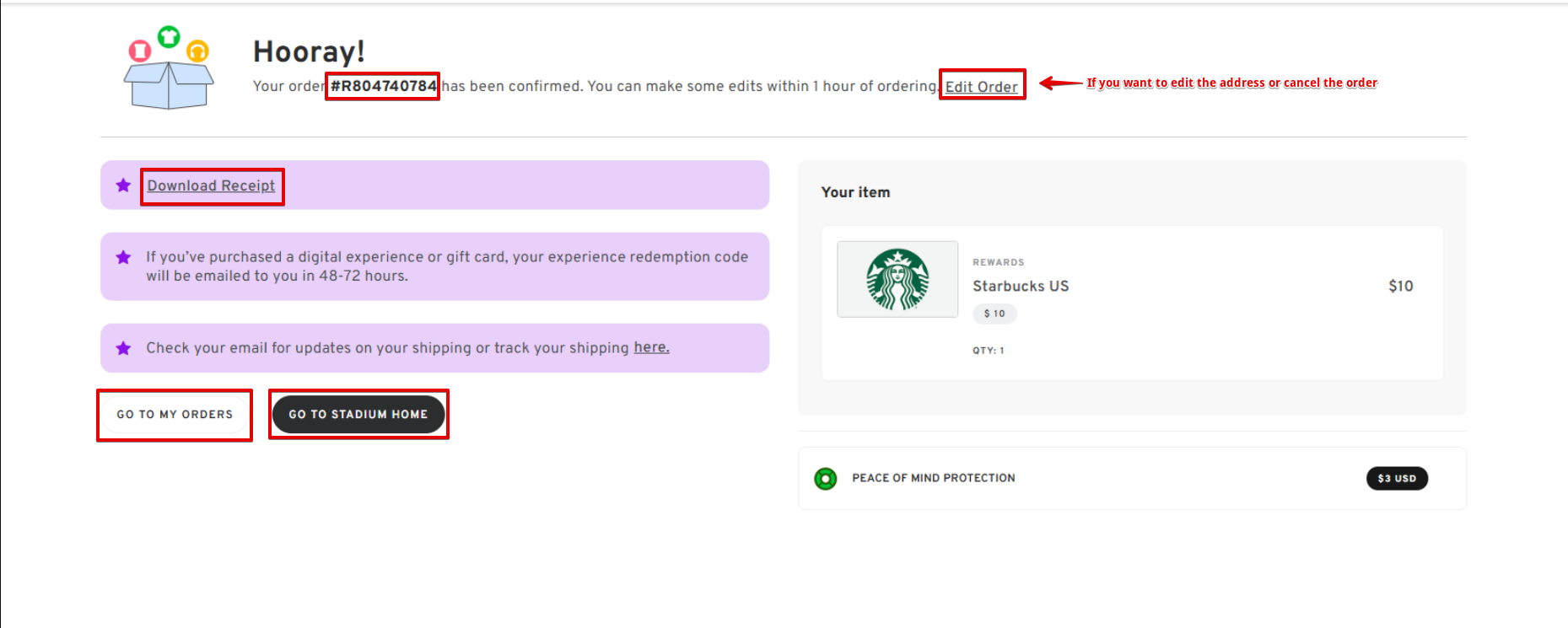
Task: Click the Hooray! heading
Action: click(x=309, y=52)
